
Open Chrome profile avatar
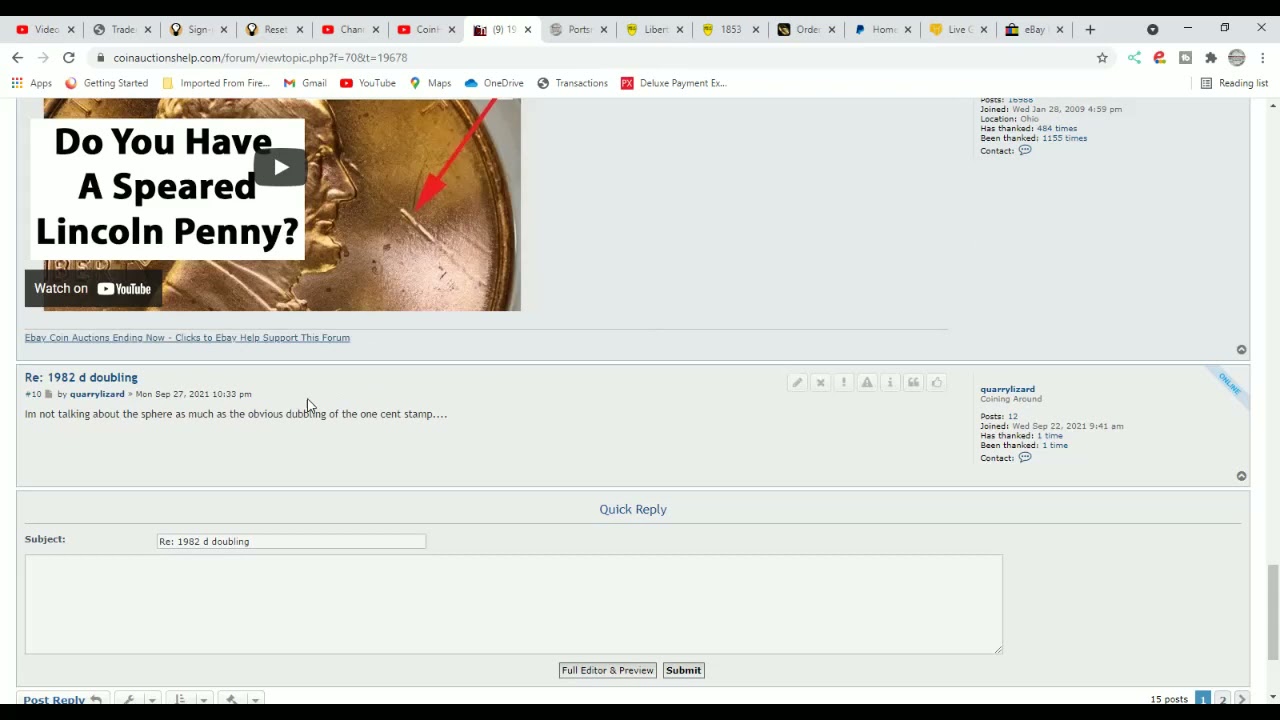1237,58
